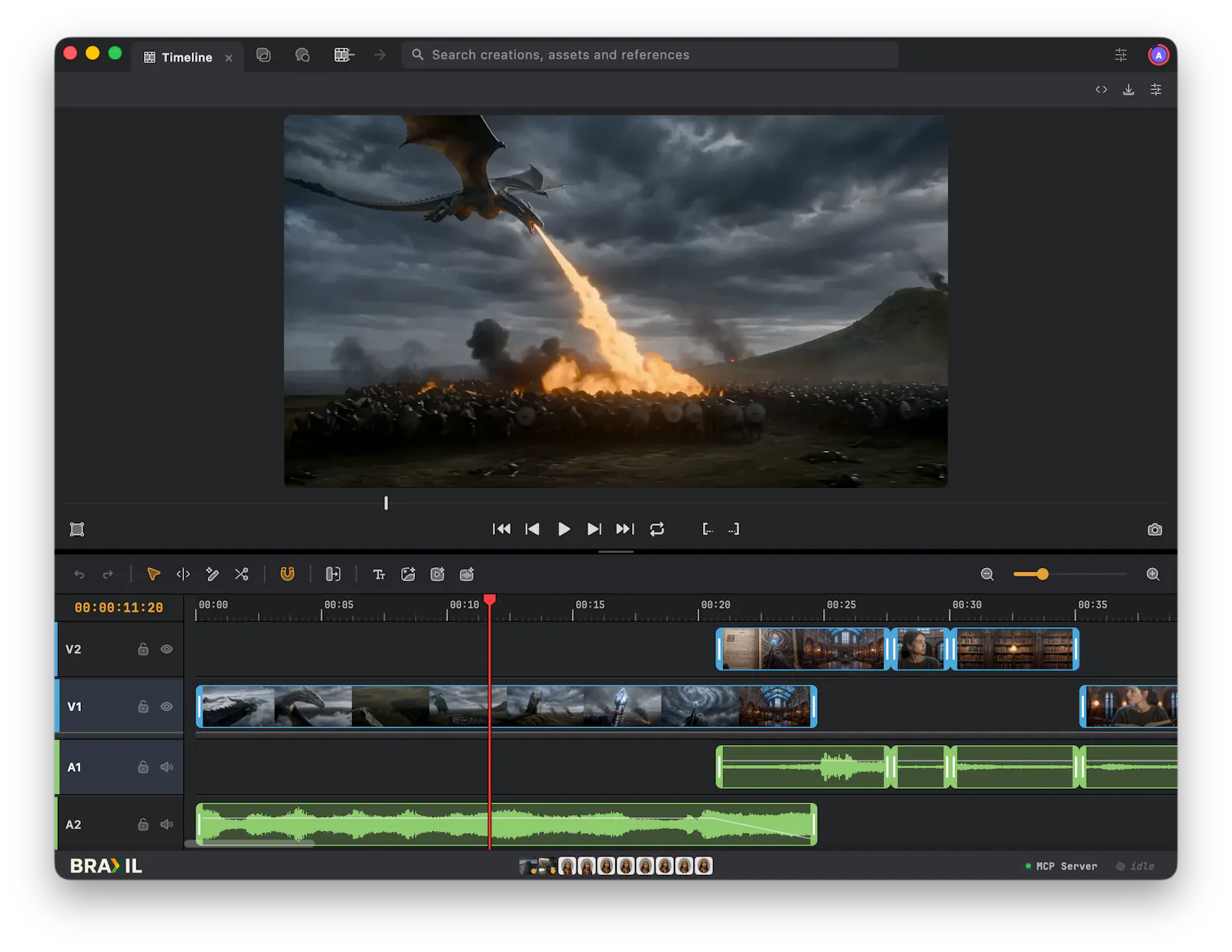This screenshot has height=952, width=1232.
Task: Open settings sliders icon in title bar
Action: tap(1121, 55)
